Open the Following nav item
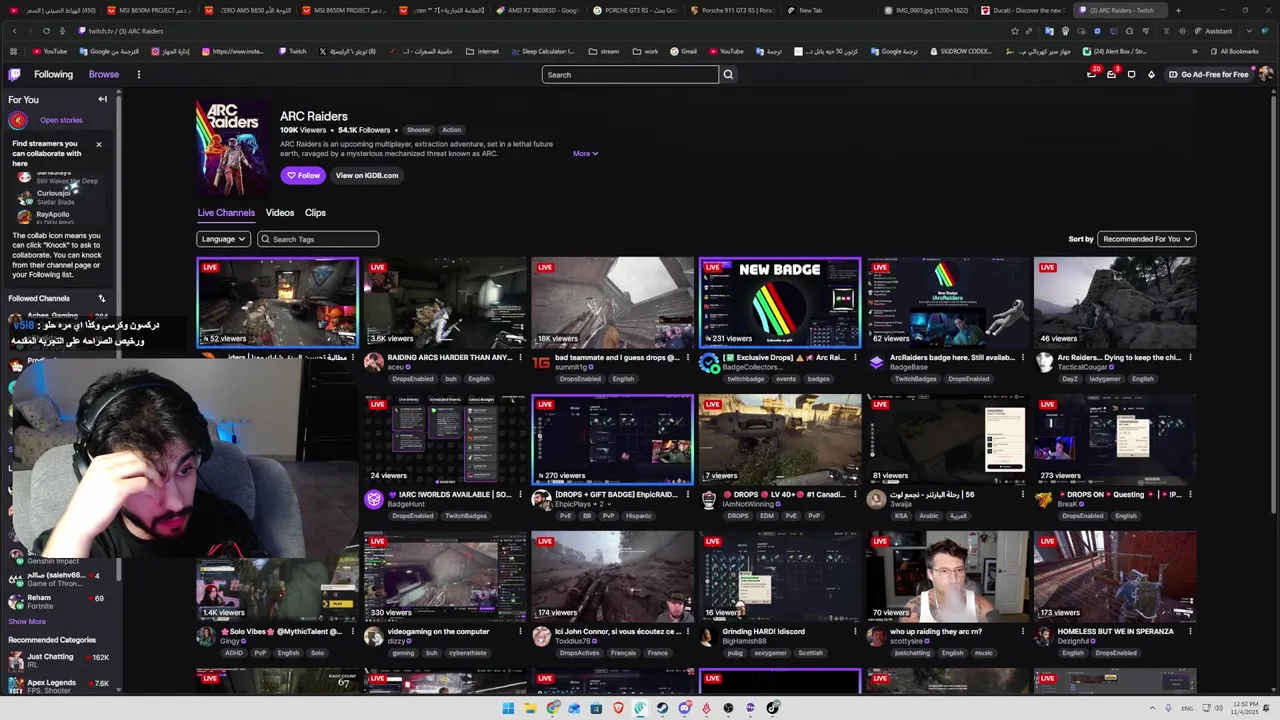The image size is (1280, 720). point(53,74)
